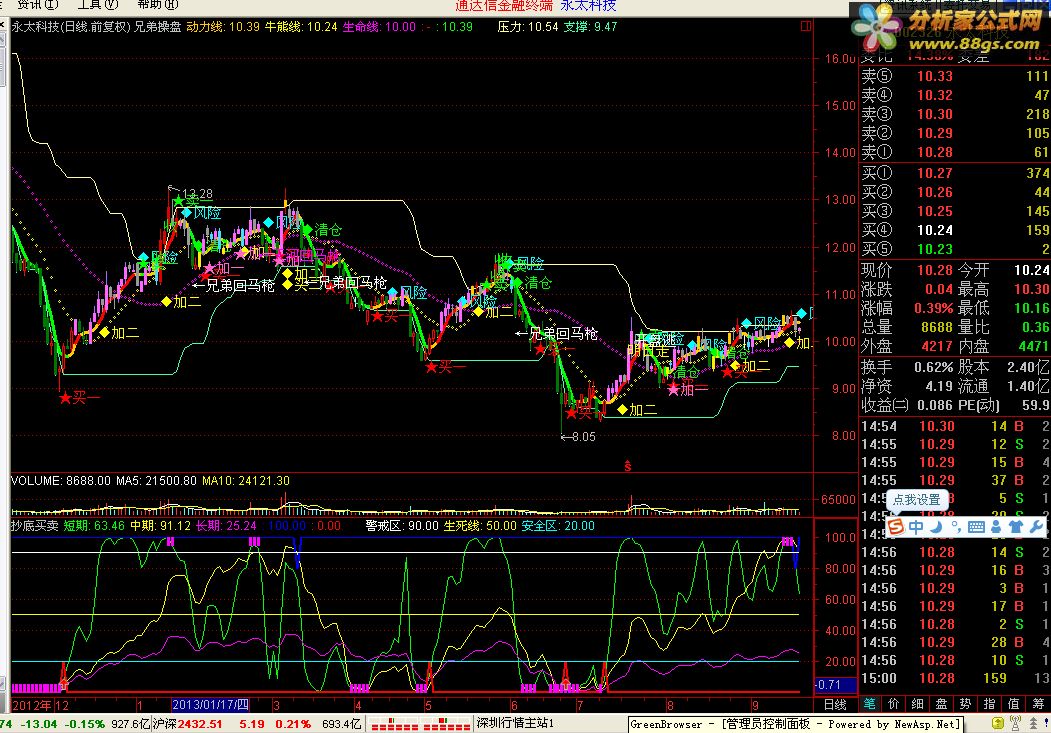Click the 压力: 10.54 label
The image size is (1051, 733).
(x=528, y=27)
